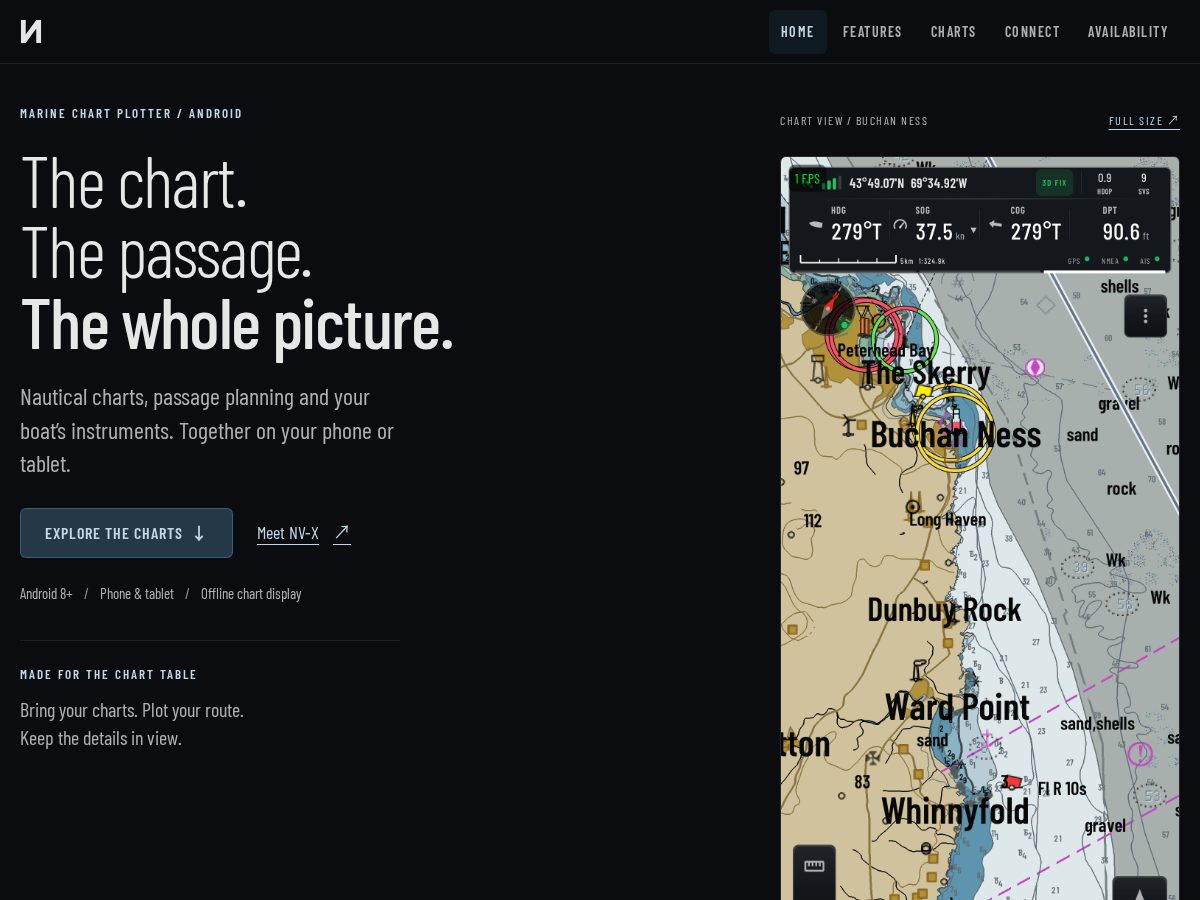The image size is (1200, 900).
Task: Click the Chart View / Buchan Ness caption
Action: click(854, 121)
